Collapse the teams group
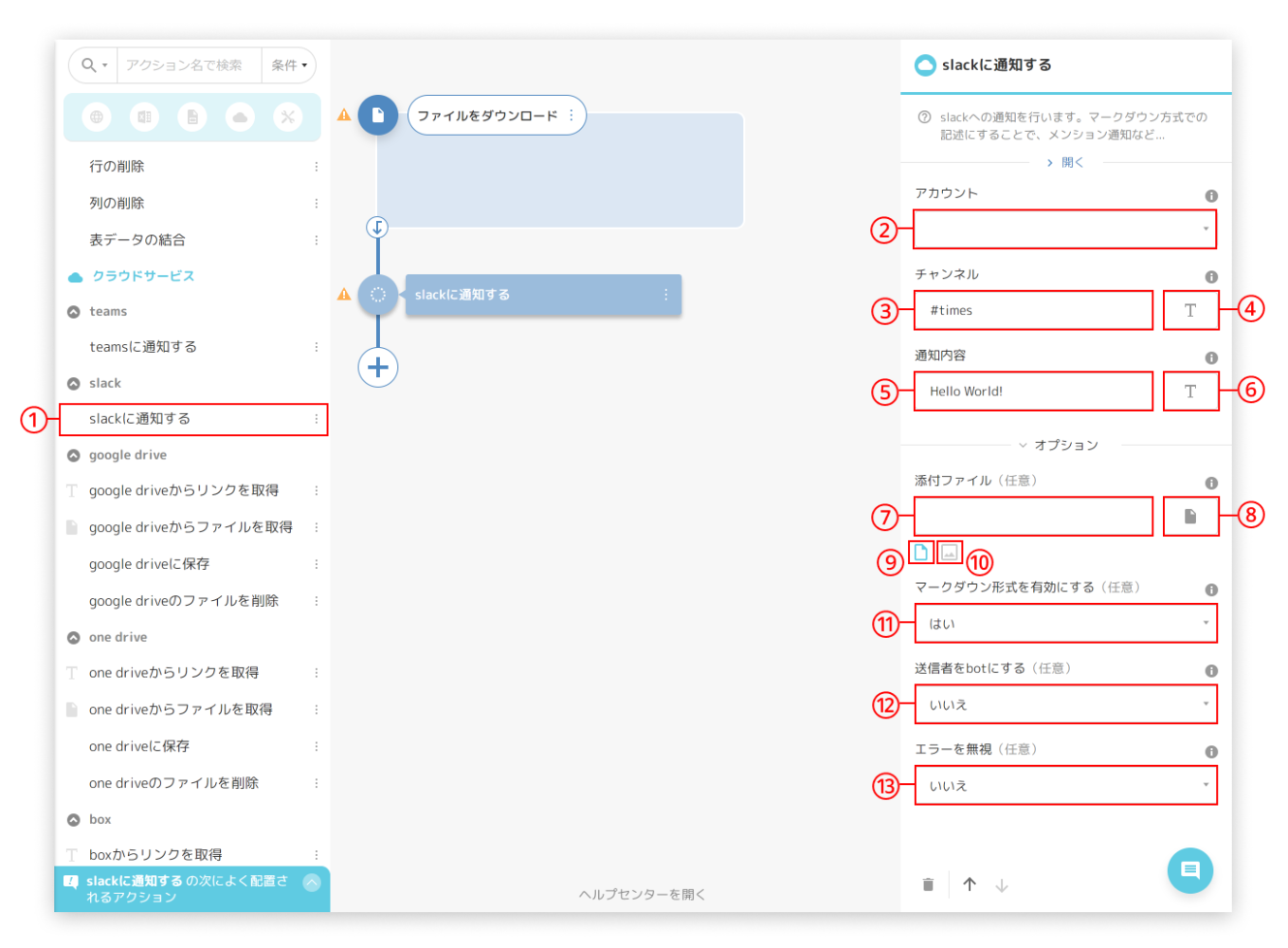1288x948 pixels. point(74,312)
